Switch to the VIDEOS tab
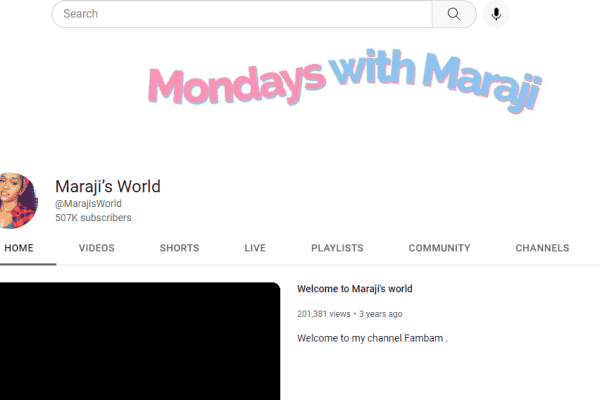Viewport: 600px width, 400px height. (97, 248)
